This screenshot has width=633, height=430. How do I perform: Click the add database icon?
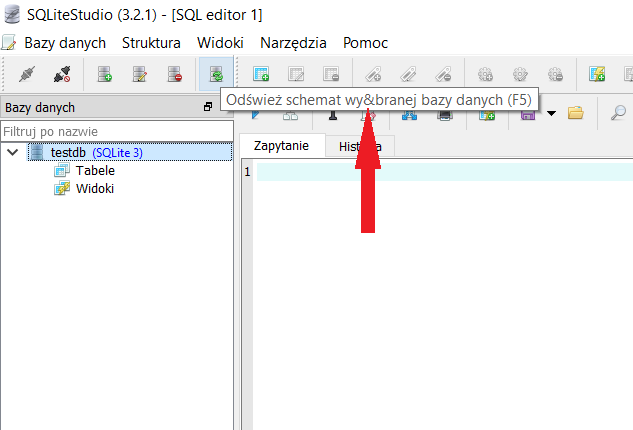coord(105,74)
